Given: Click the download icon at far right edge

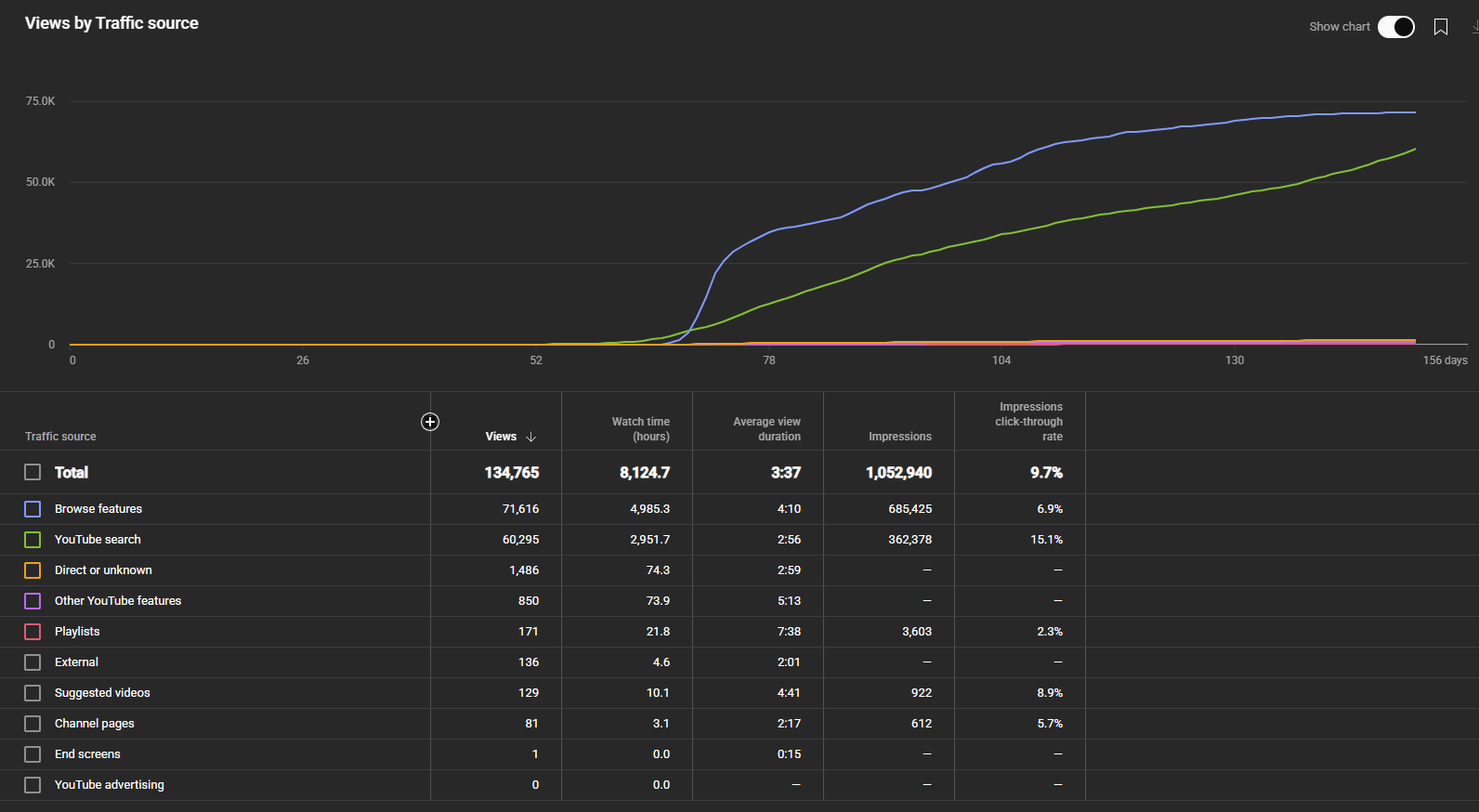Looking at the screenshot, I should pyautogui.click(x=1474, y=27).
